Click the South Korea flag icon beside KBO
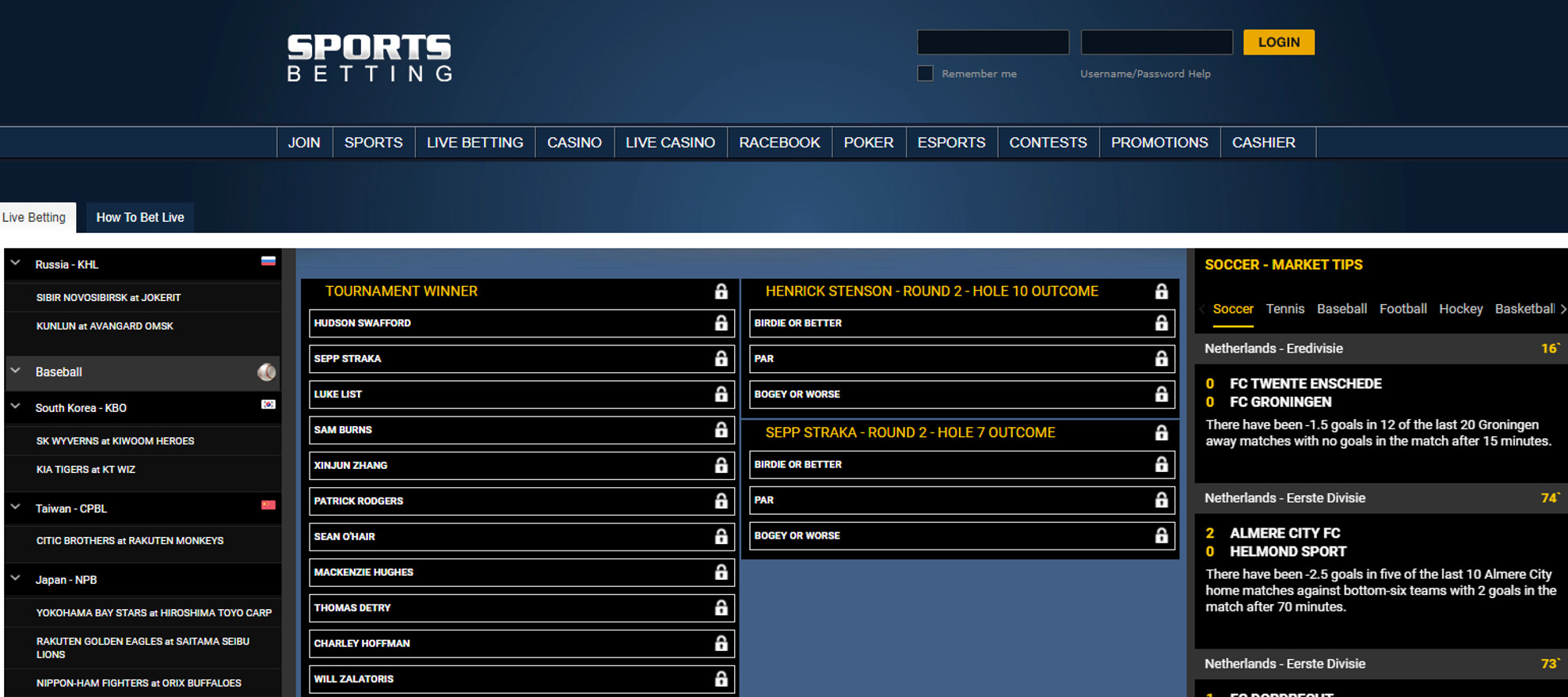The image size is (1568, 697). (x=268, y=404)
